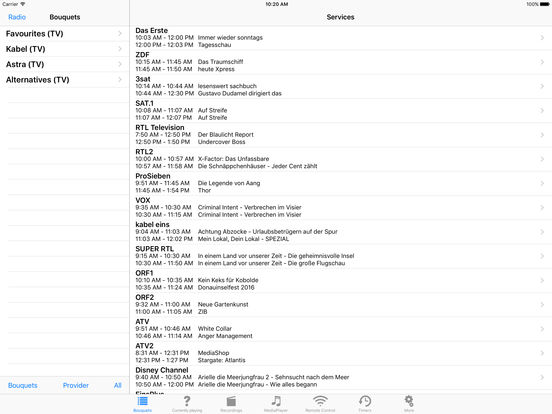Click 'Tagesschau' program entry
The width and height of the screenshot is (552, 414).
click(x=214, y=45)
